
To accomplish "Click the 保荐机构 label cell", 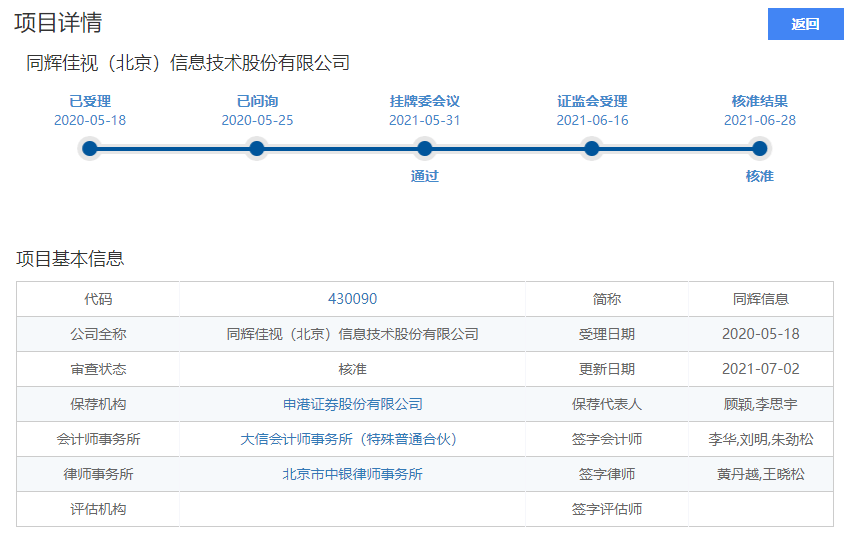I will tap(98, 404).
